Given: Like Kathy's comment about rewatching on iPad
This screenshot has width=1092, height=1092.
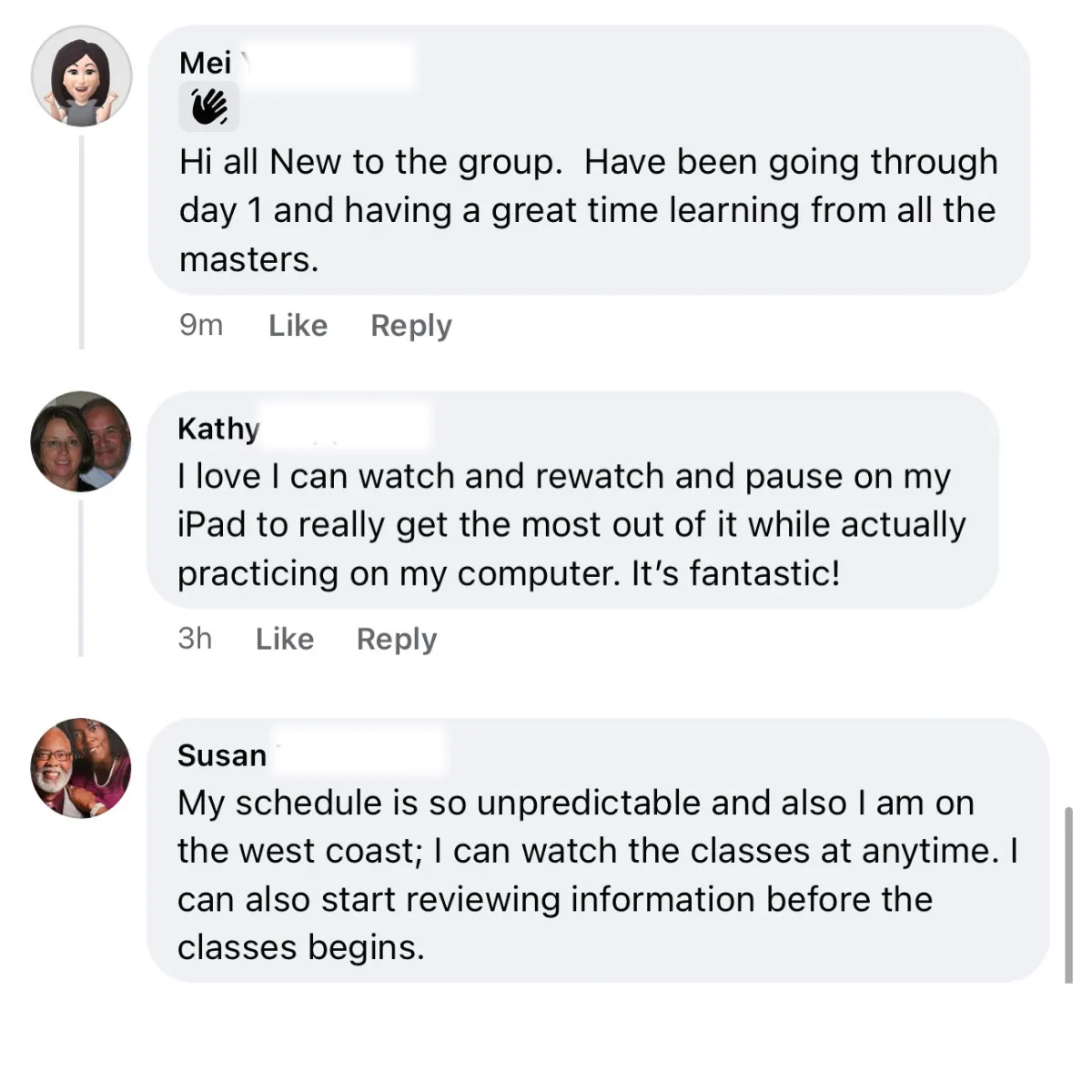Looking at the screenshot, I should [285, 639].
